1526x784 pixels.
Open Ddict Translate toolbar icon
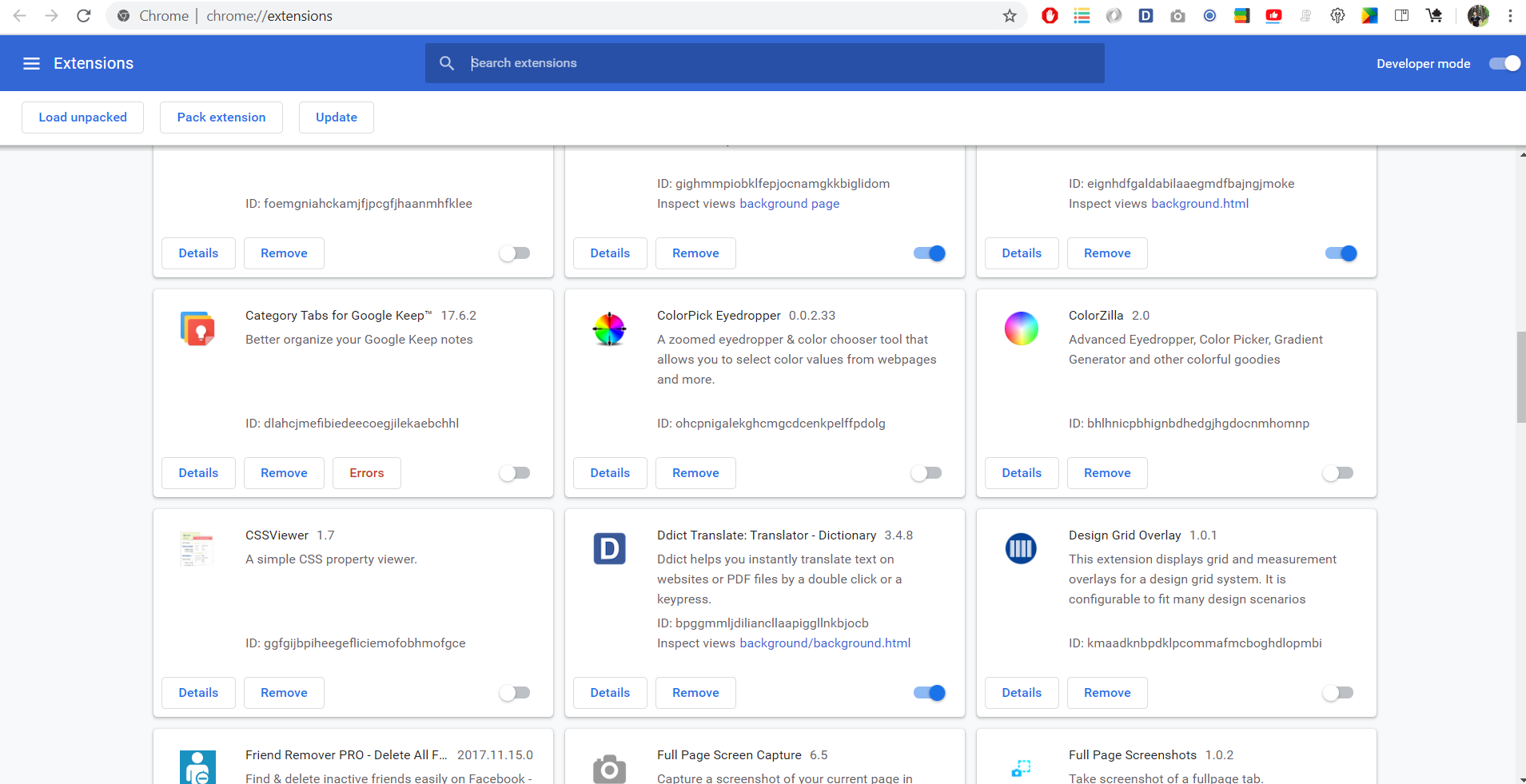point(1145,16)
